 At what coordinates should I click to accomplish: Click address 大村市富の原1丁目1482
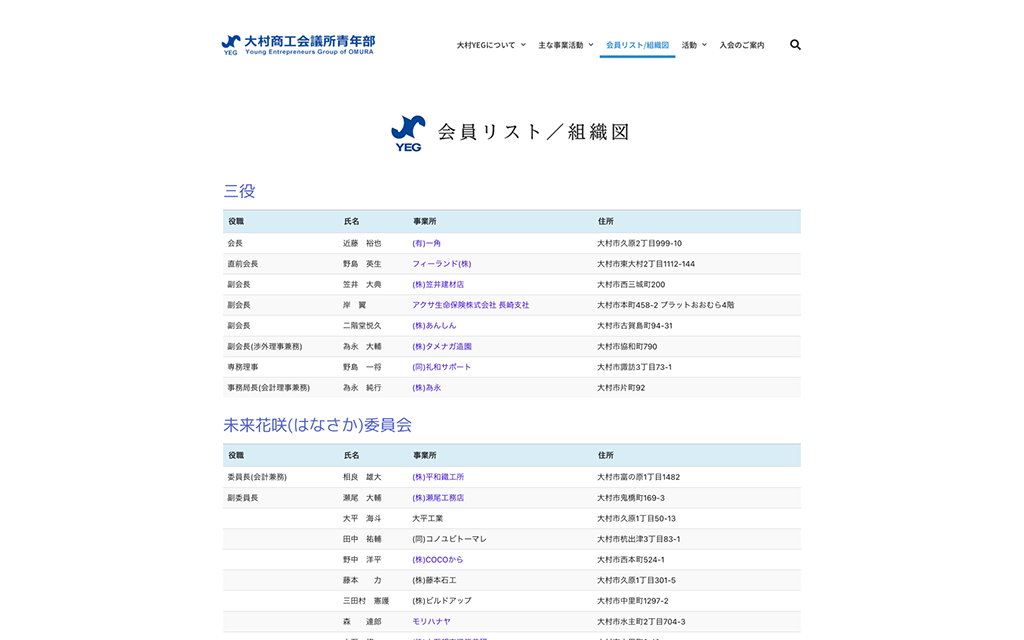639,477
